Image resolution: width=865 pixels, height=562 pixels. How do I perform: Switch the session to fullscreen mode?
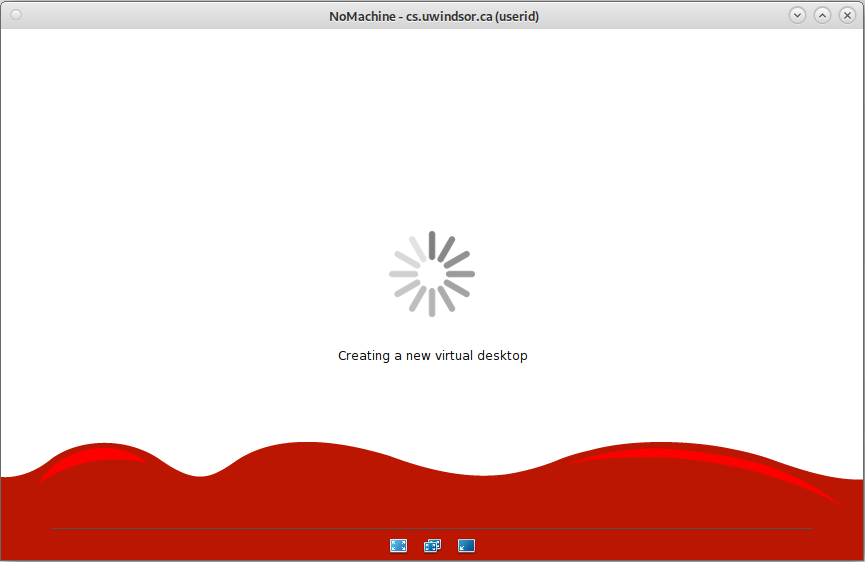398,545
